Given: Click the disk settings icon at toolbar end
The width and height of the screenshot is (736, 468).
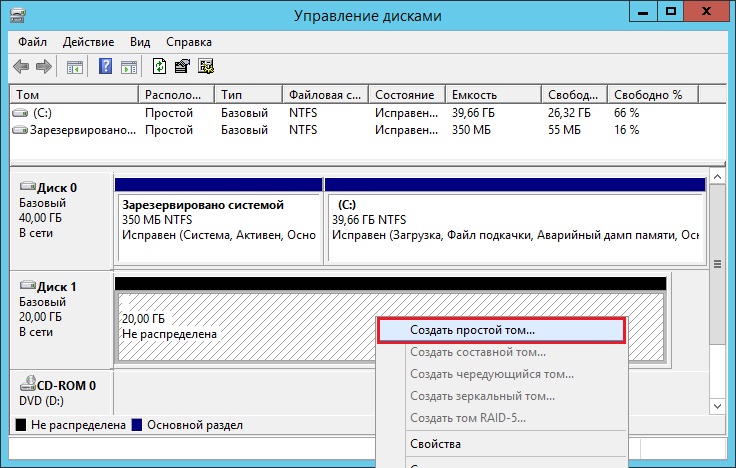Looking at the screenshot, I should tap(206, 67).
